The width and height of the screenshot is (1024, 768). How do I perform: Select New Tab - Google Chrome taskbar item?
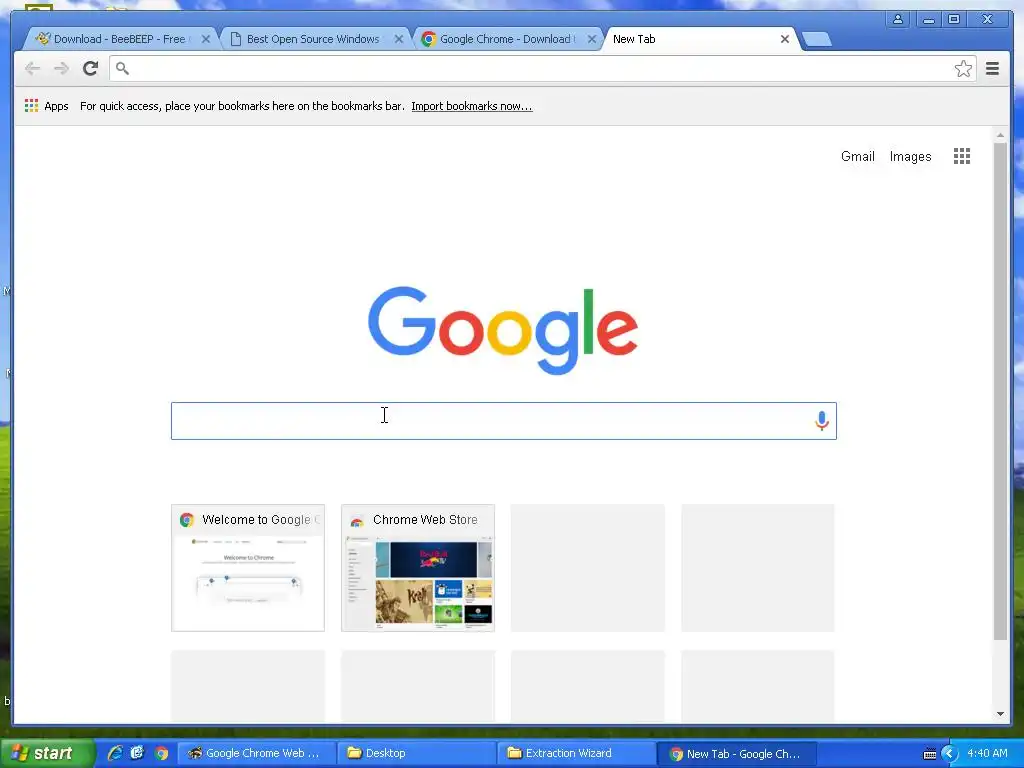coord(736,754)
